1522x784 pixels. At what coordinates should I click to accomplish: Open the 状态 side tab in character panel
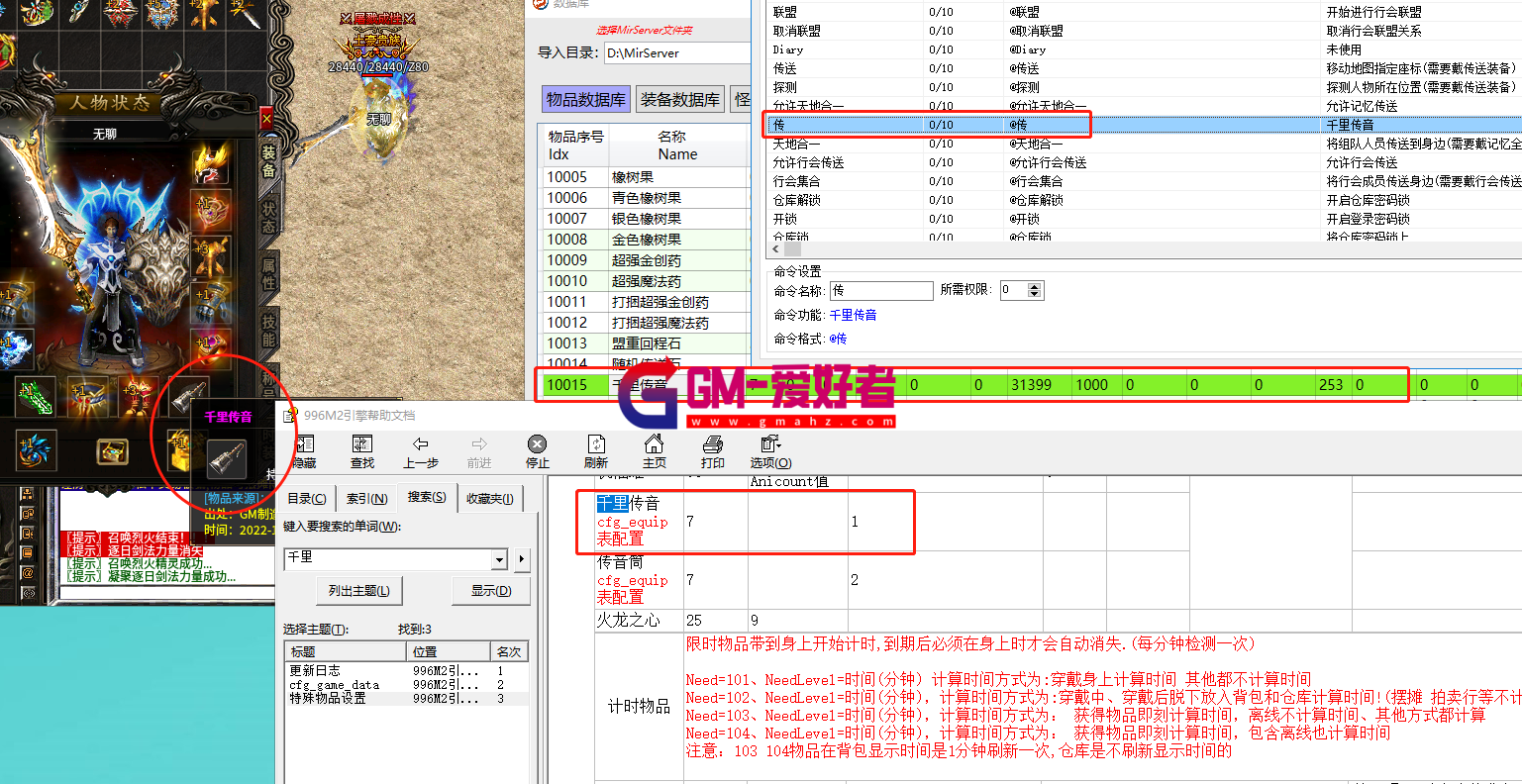[268, 218]
